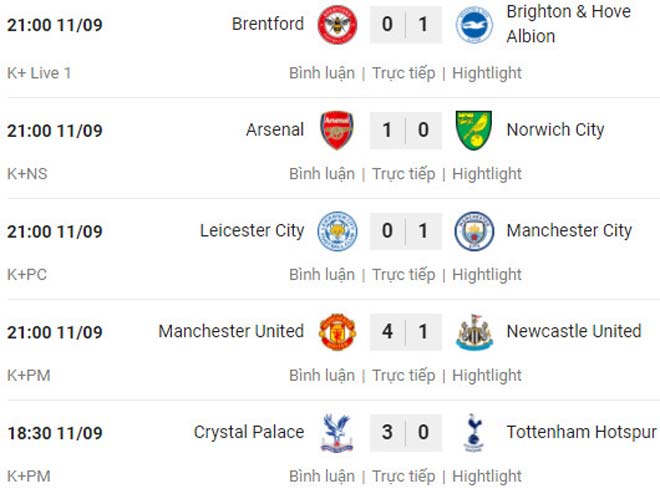Open the Arsenal 1-0 Norwich score box
This screenshot has height=499, width=660.
coord(406,130)
